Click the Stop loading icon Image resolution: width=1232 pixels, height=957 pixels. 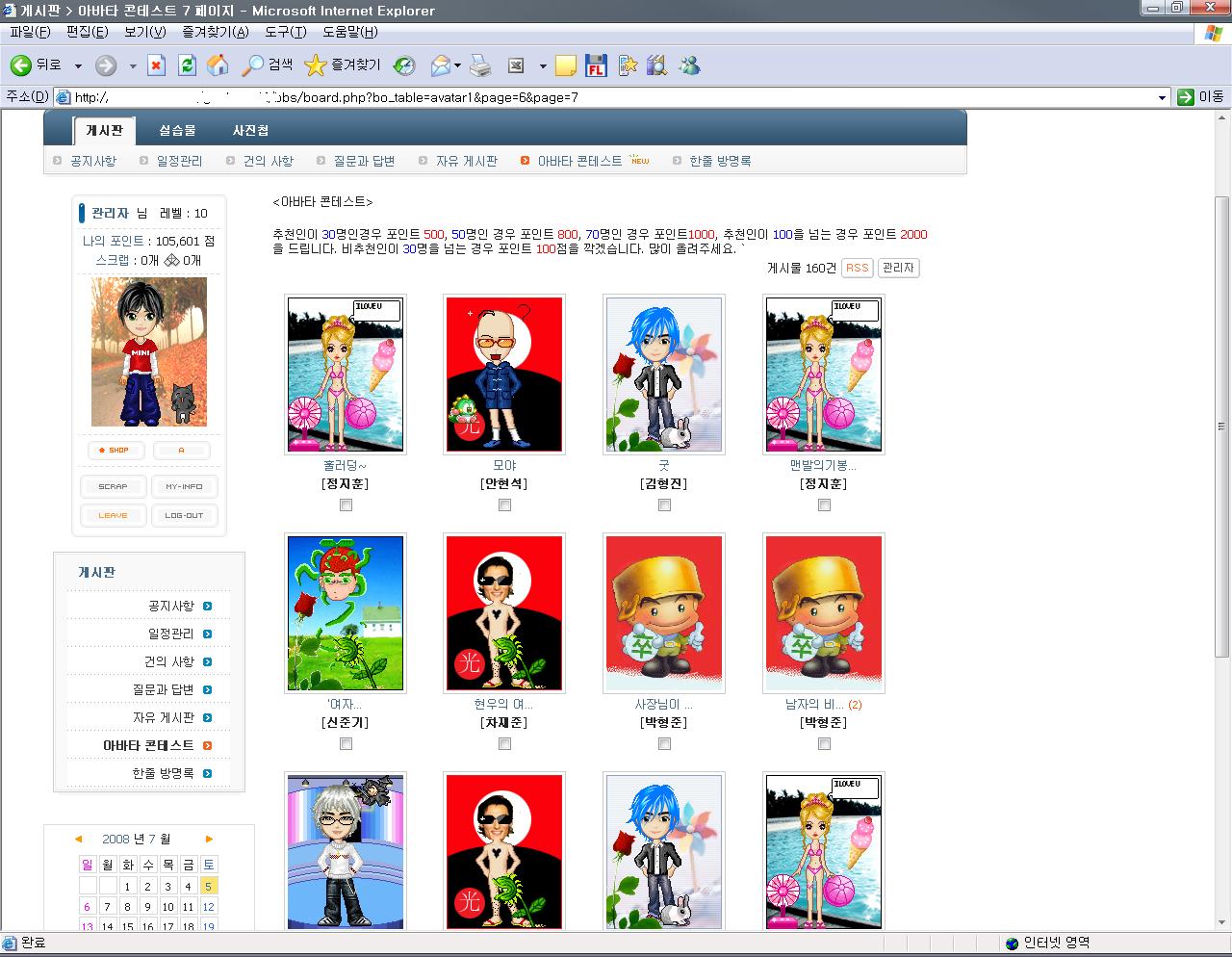point(156,65)
